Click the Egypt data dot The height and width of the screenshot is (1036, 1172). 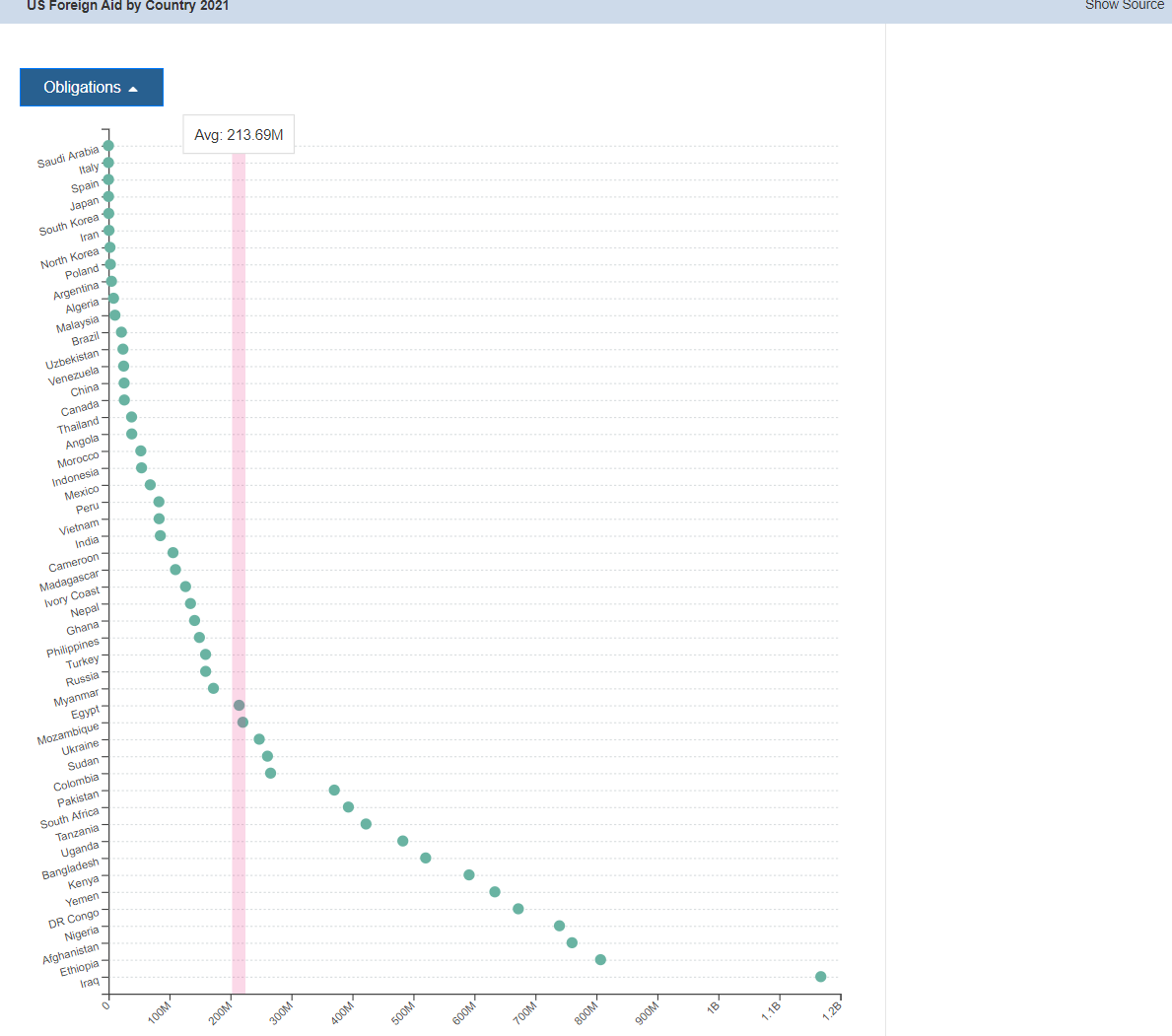(x=240, y=706)
